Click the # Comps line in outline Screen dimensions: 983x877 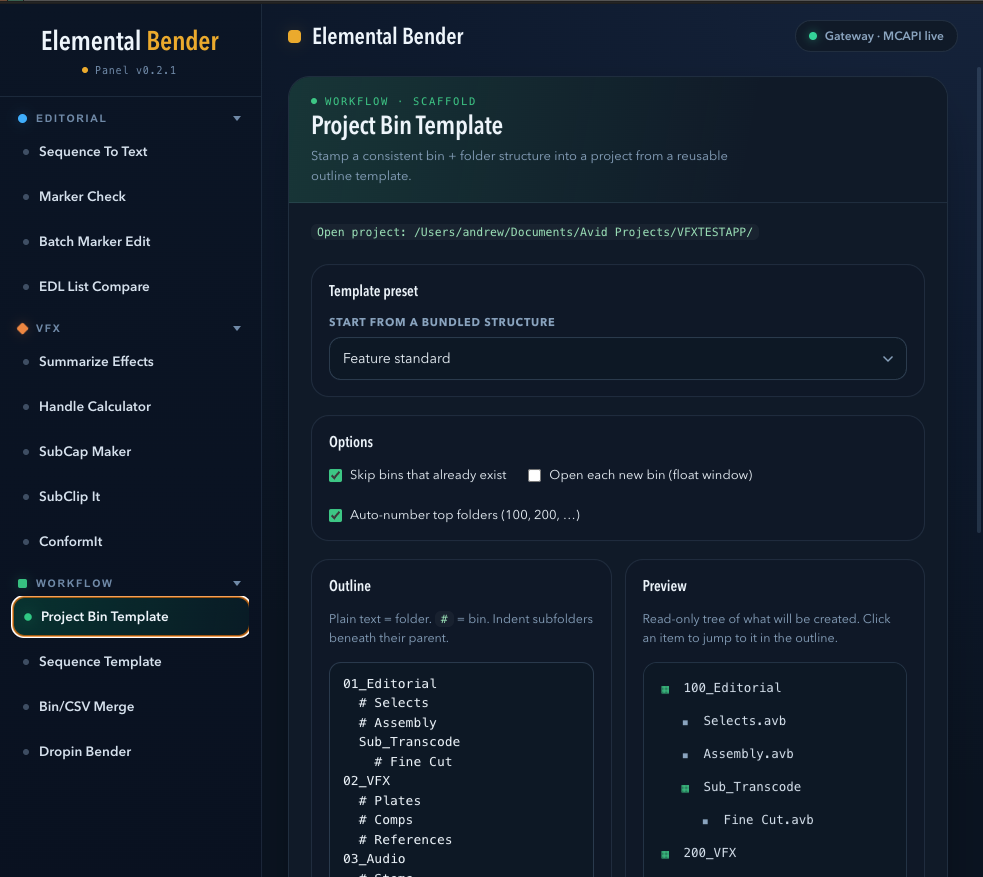pos(386,820)
